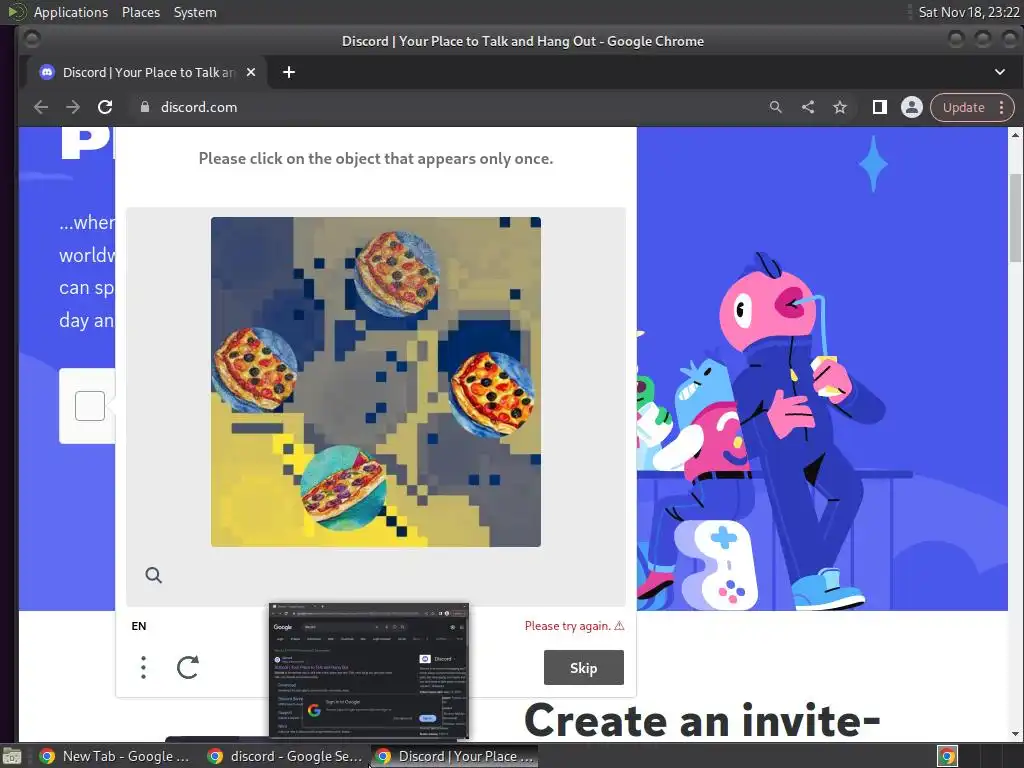The image size is (1024, 768).
Task: Click the pizza on the right side
Action: coord(493,393)
